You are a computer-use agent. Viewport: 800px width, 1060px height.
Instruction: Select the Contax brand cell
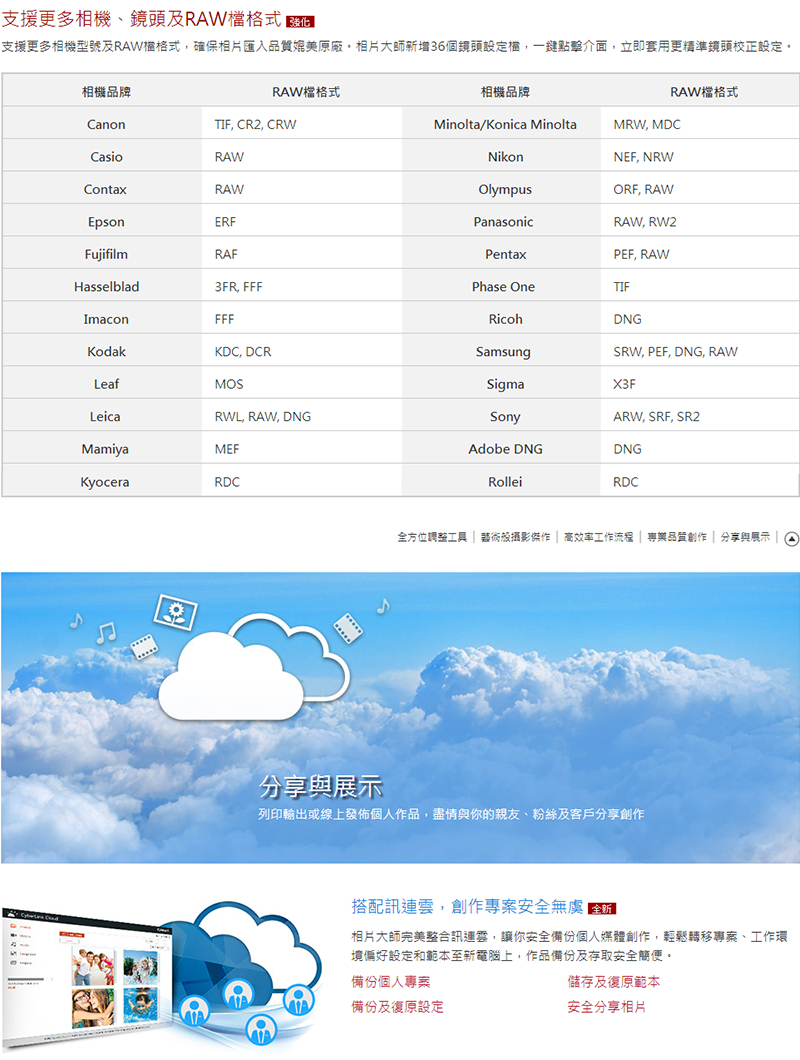click(102, 189)
